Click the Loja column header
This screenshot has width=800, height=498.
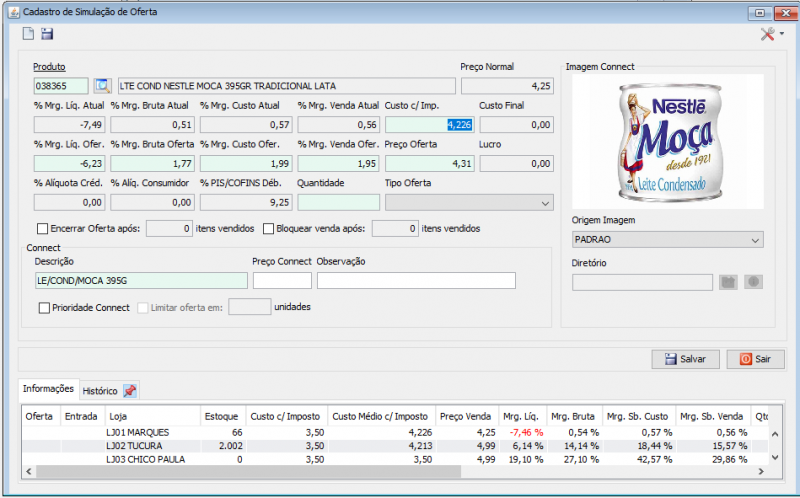(x=153, y=416)
